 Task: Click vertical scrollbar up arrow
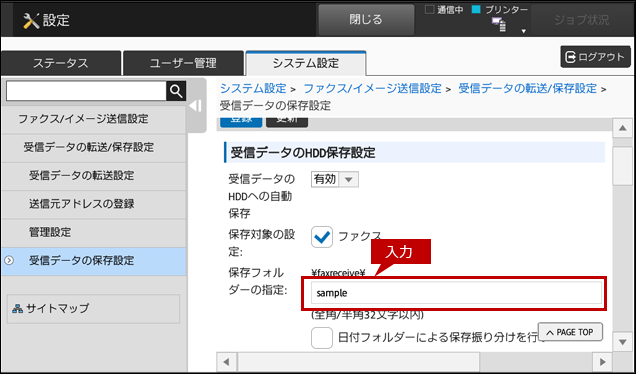(623, 129)
